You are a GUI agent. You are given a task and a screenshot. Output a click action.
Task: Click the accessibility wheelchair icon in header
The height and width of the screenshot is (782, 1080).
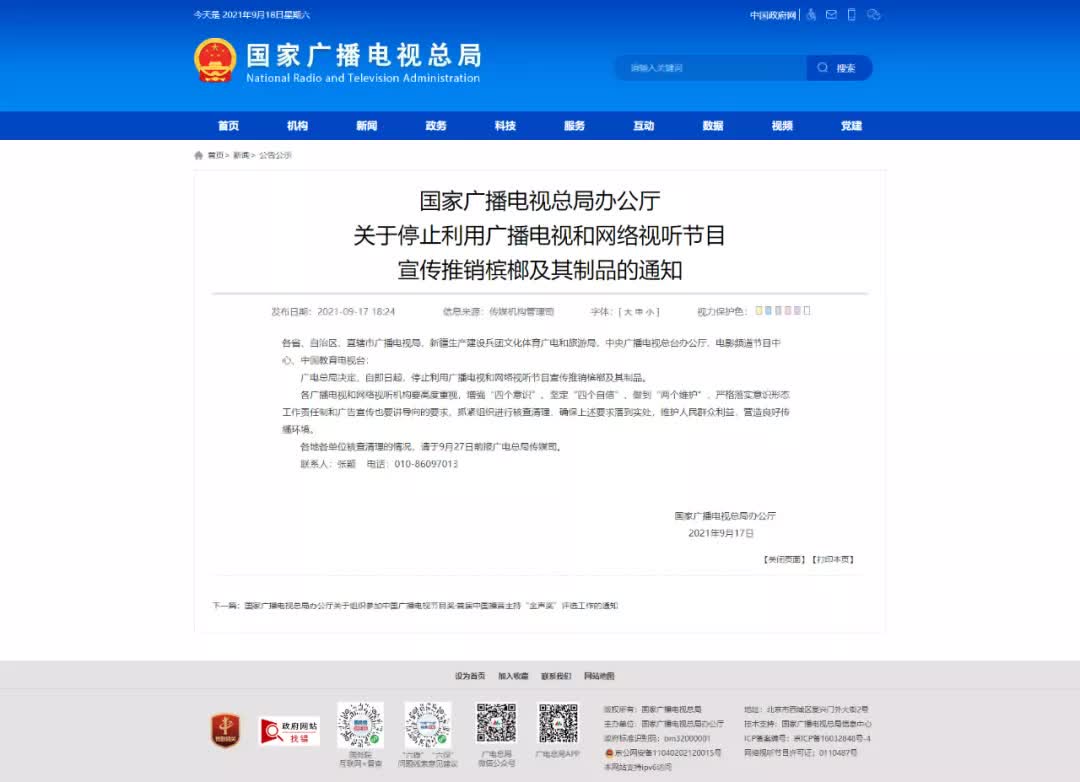pos(812,15)
